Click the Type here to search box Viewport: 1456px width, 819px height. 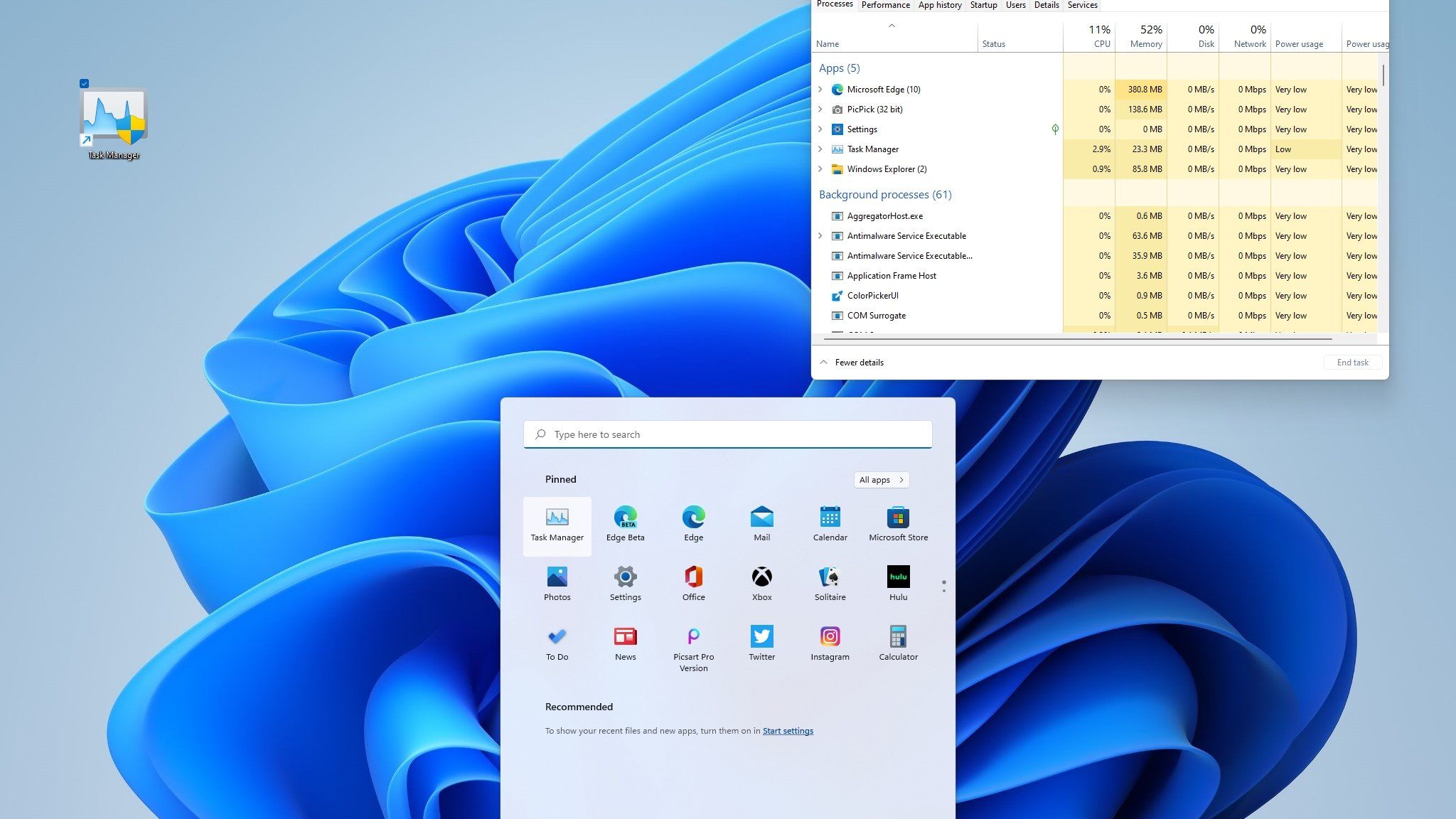(x=728, y=434)
